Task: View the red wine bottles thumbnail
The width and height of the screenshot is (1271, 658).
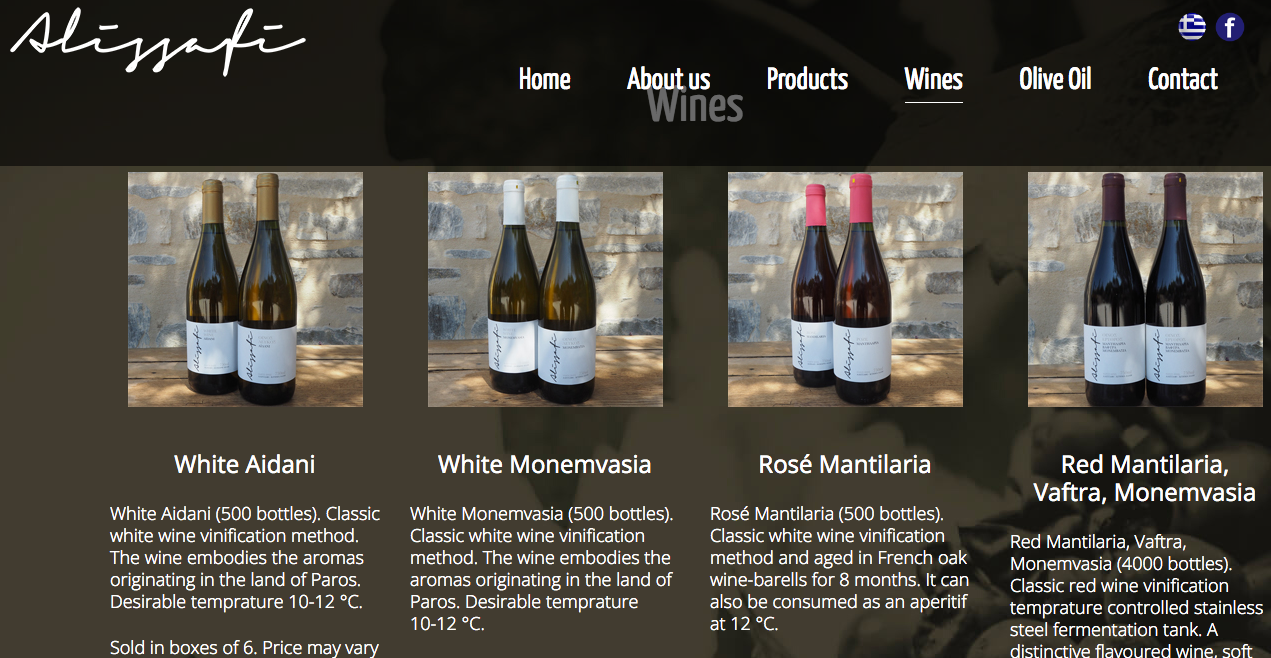Action: 1145,290
